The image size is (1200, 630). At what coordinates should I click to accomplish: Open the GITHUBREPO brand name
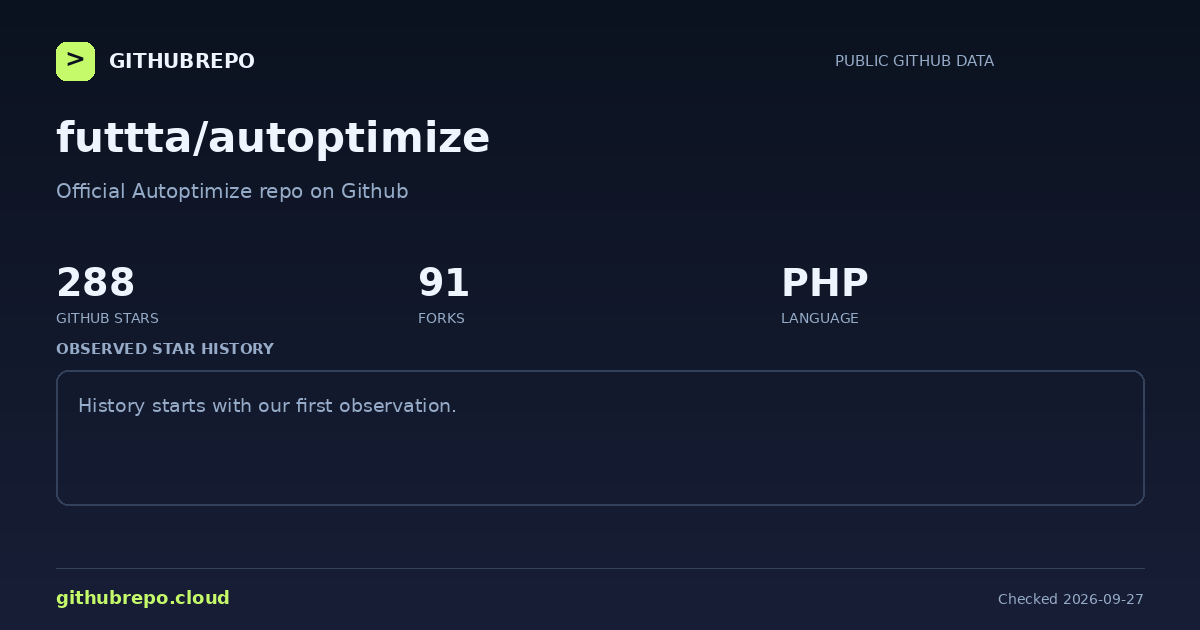[181, 61]
